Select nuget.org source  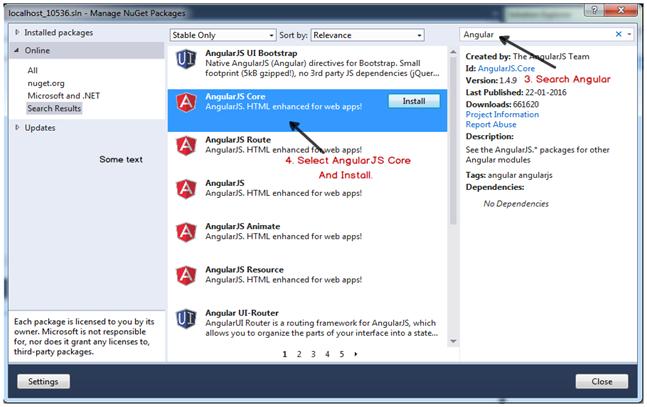(x=46, y=83)
